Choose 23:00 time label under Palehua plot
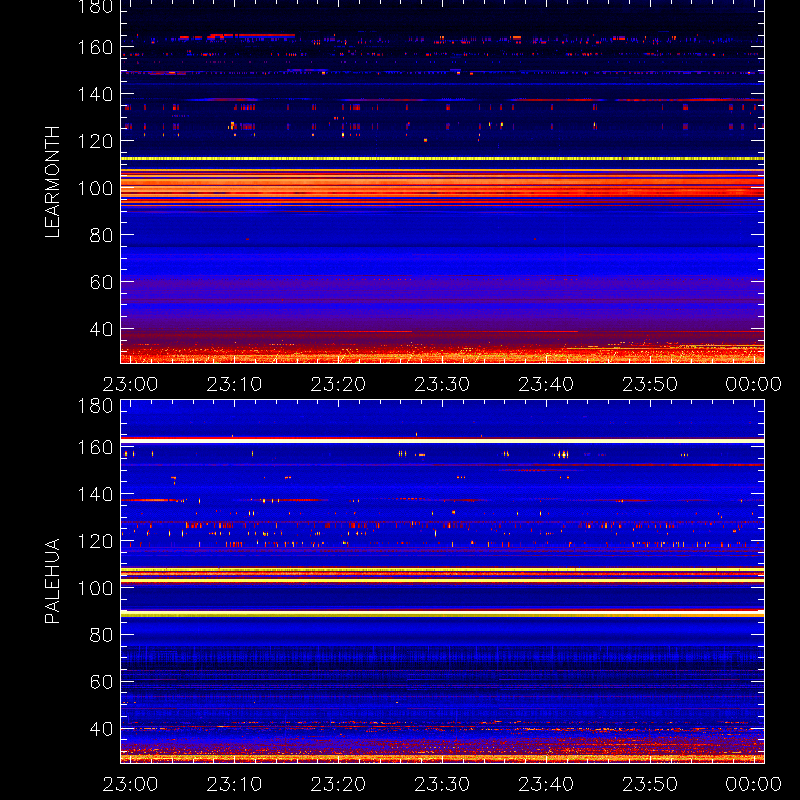The height and width of the screenshot is (800, 800). [x=130, y=784]
